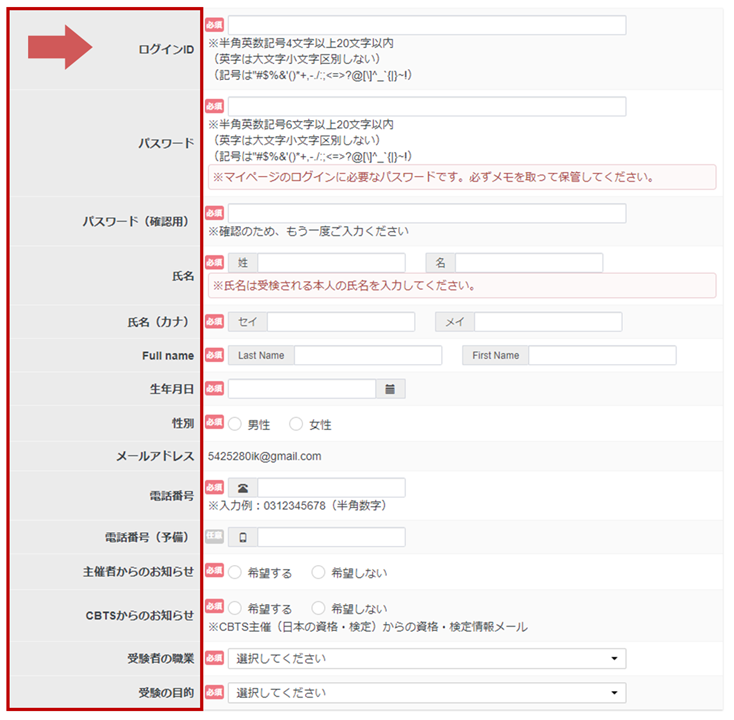Select the 男性 radio button
This screenshot has width=734, height=720.
click(x=235, y=424)
